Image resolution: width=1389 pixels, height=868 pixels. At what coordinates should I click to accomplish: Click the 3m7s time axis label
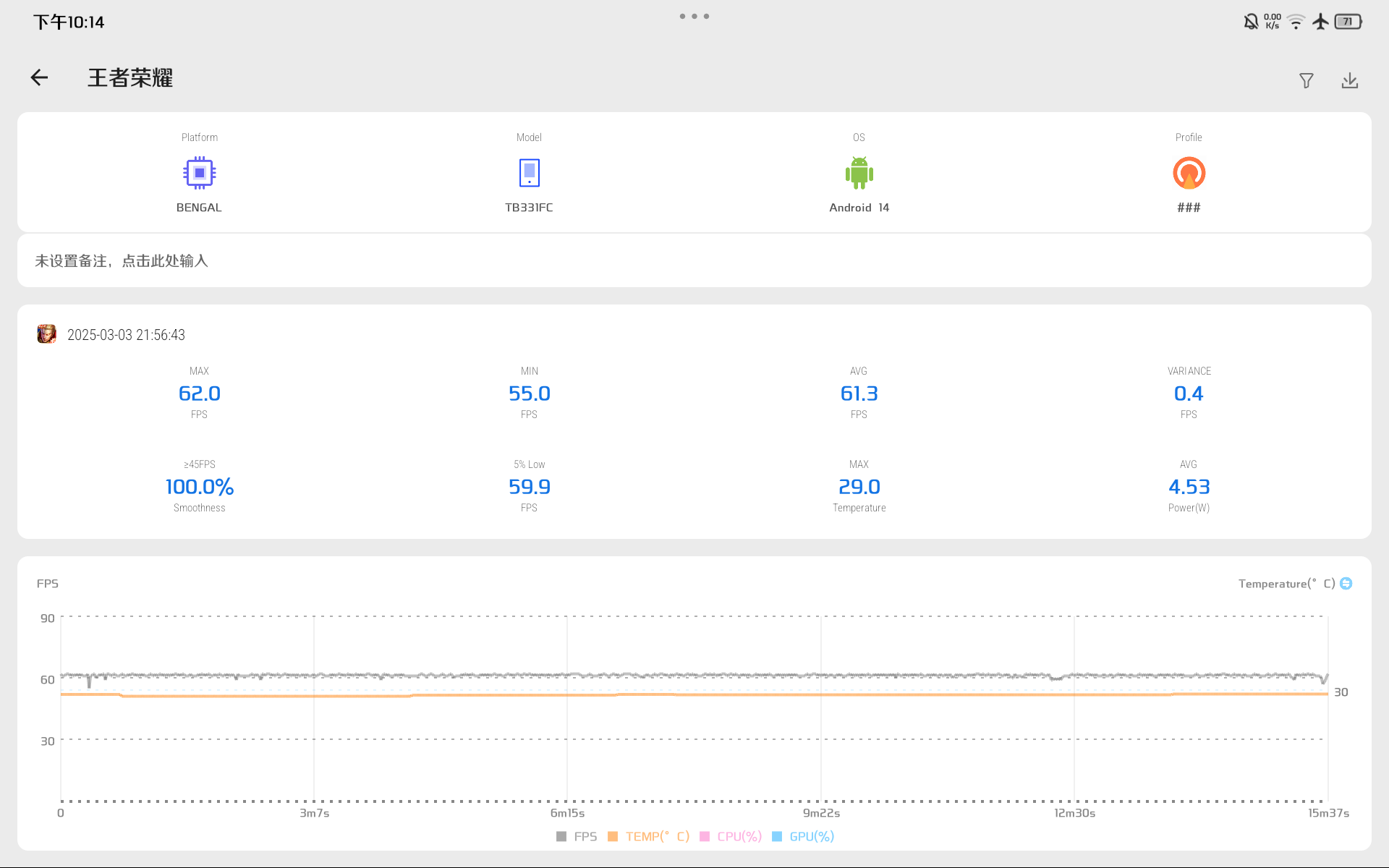click(x=314, y=813)
